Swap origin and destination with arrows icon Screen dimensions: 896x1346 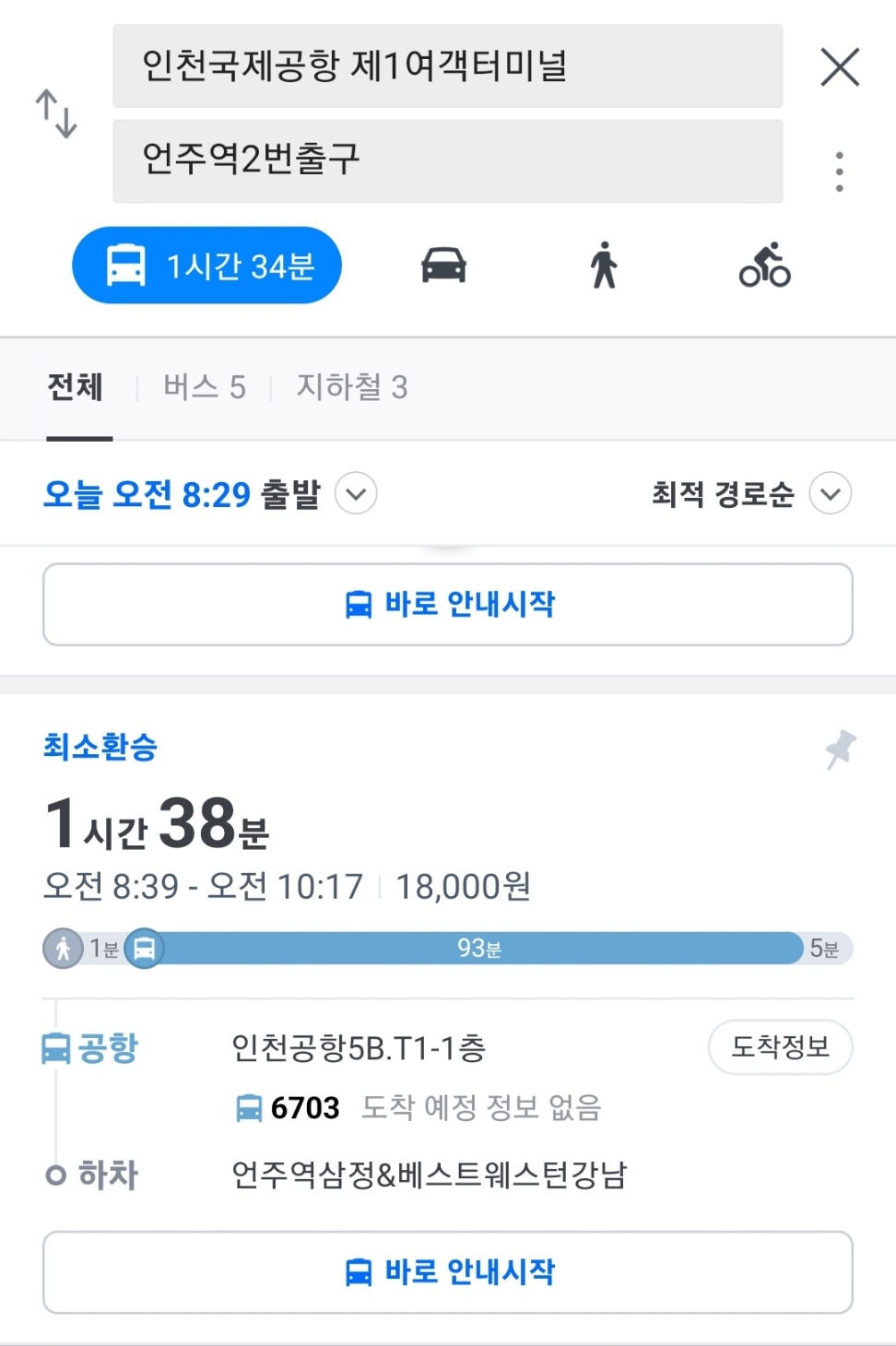pos(56,113)
